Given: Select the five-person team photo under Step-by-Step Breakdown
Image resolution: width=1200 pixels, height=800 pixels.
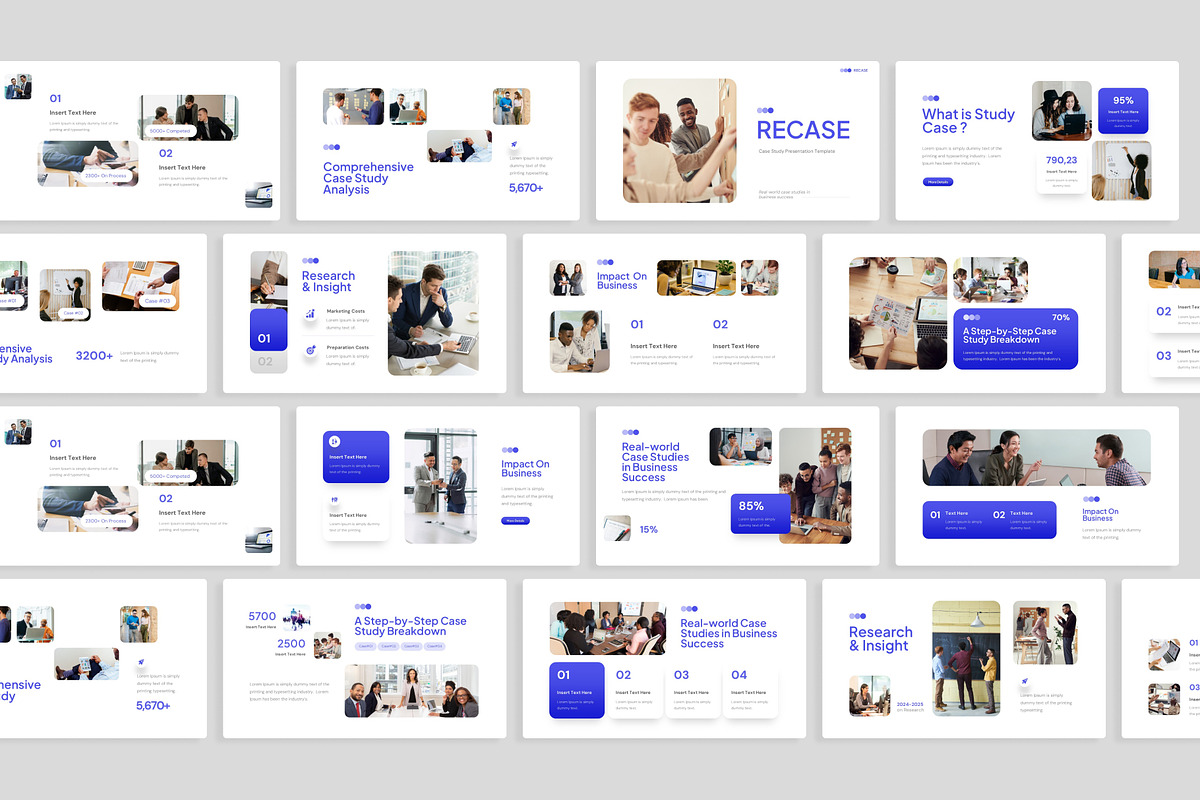Looking at the screenshot, I should click(x=411, y=691).
